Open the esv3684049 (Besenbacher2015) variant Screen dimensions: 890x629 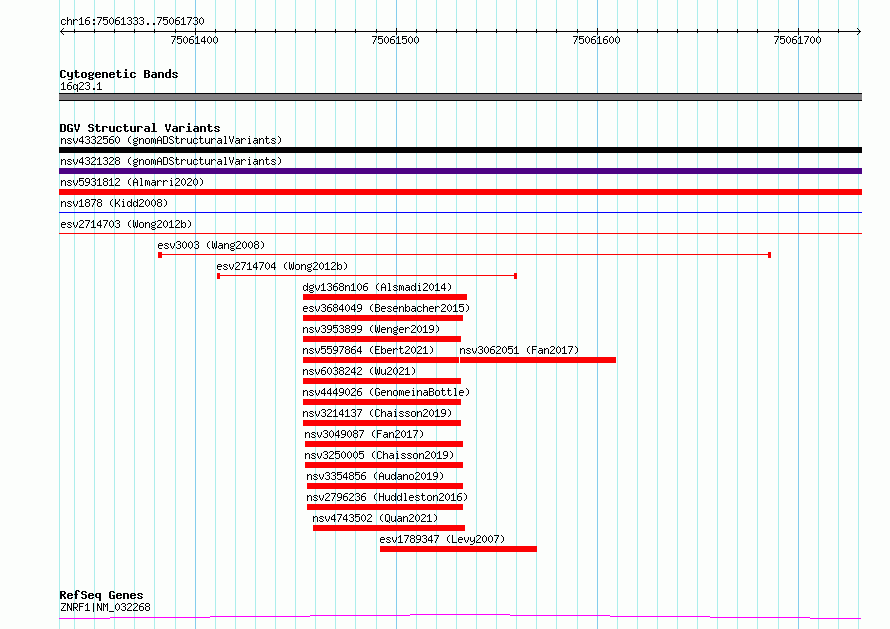(386, 308)
